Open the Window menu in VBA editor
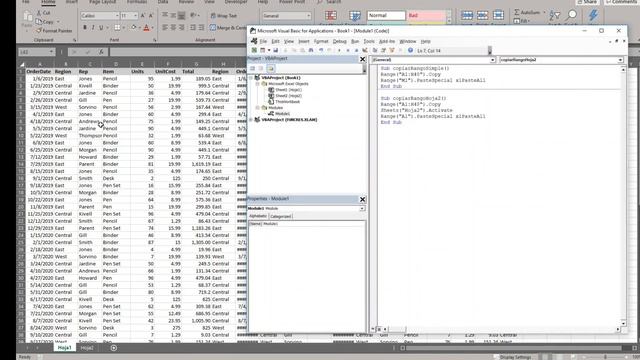640x360 pixels. 407,41
